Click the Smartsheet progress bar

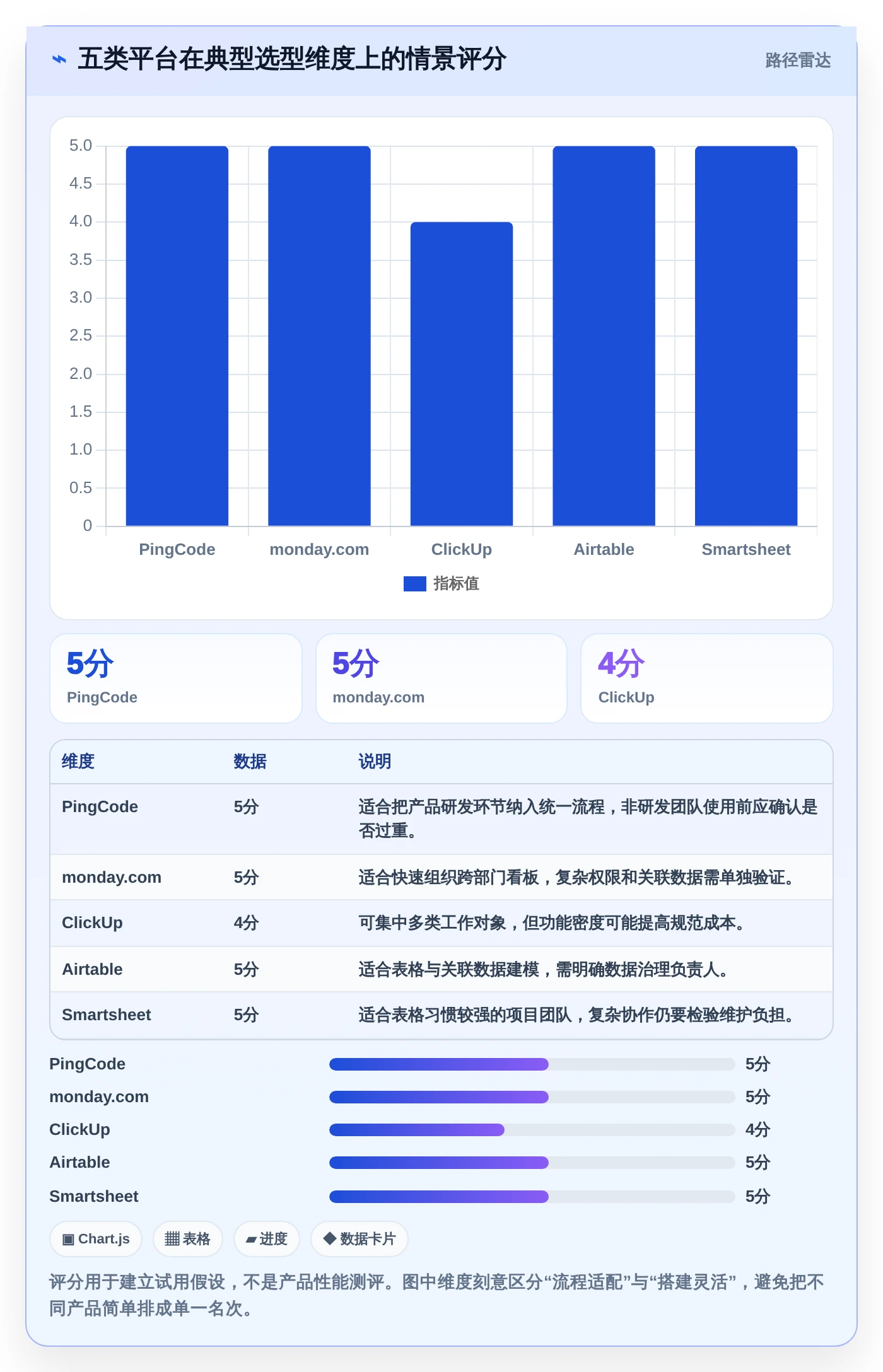click(532, 1197)
